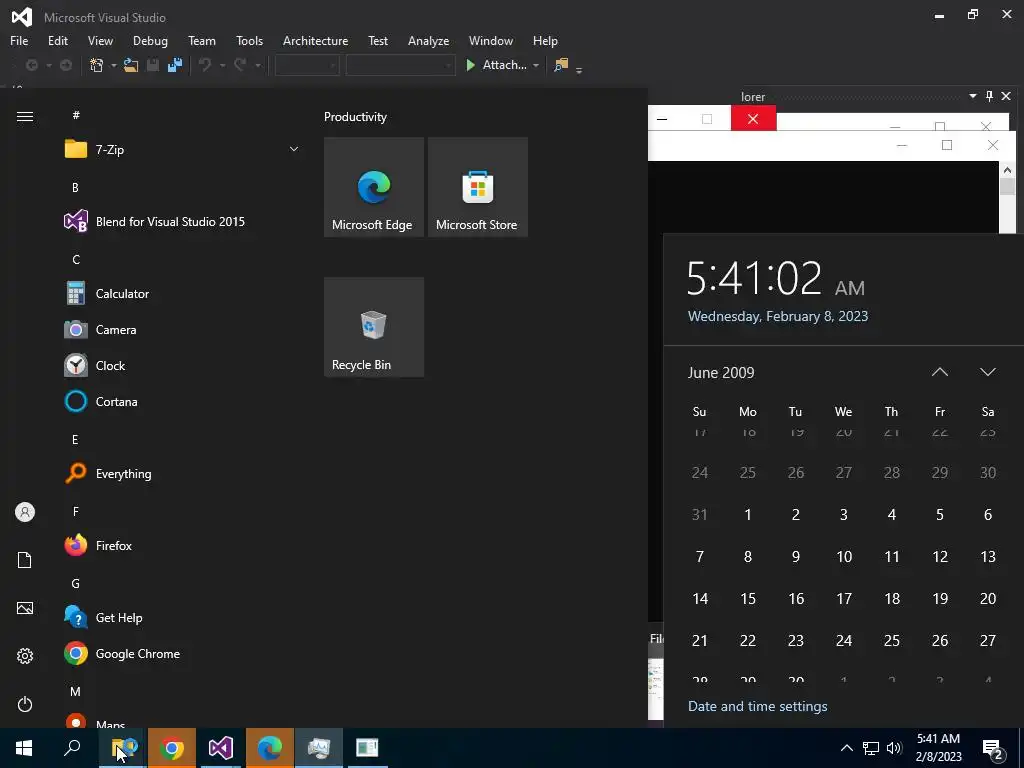This screenshot has width=1024, height=768.
Task: Open the Microsoft Store tile
Action: click(477, 187)
